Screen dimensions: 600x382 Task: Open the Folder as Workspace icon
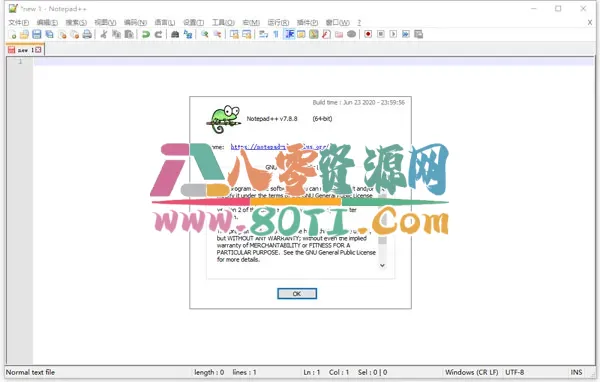point(339,34)
